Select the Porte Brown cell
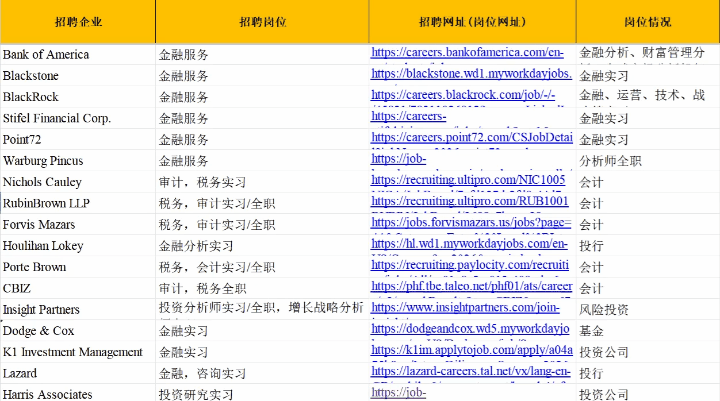The image size is (720, 401). [78, 267]
